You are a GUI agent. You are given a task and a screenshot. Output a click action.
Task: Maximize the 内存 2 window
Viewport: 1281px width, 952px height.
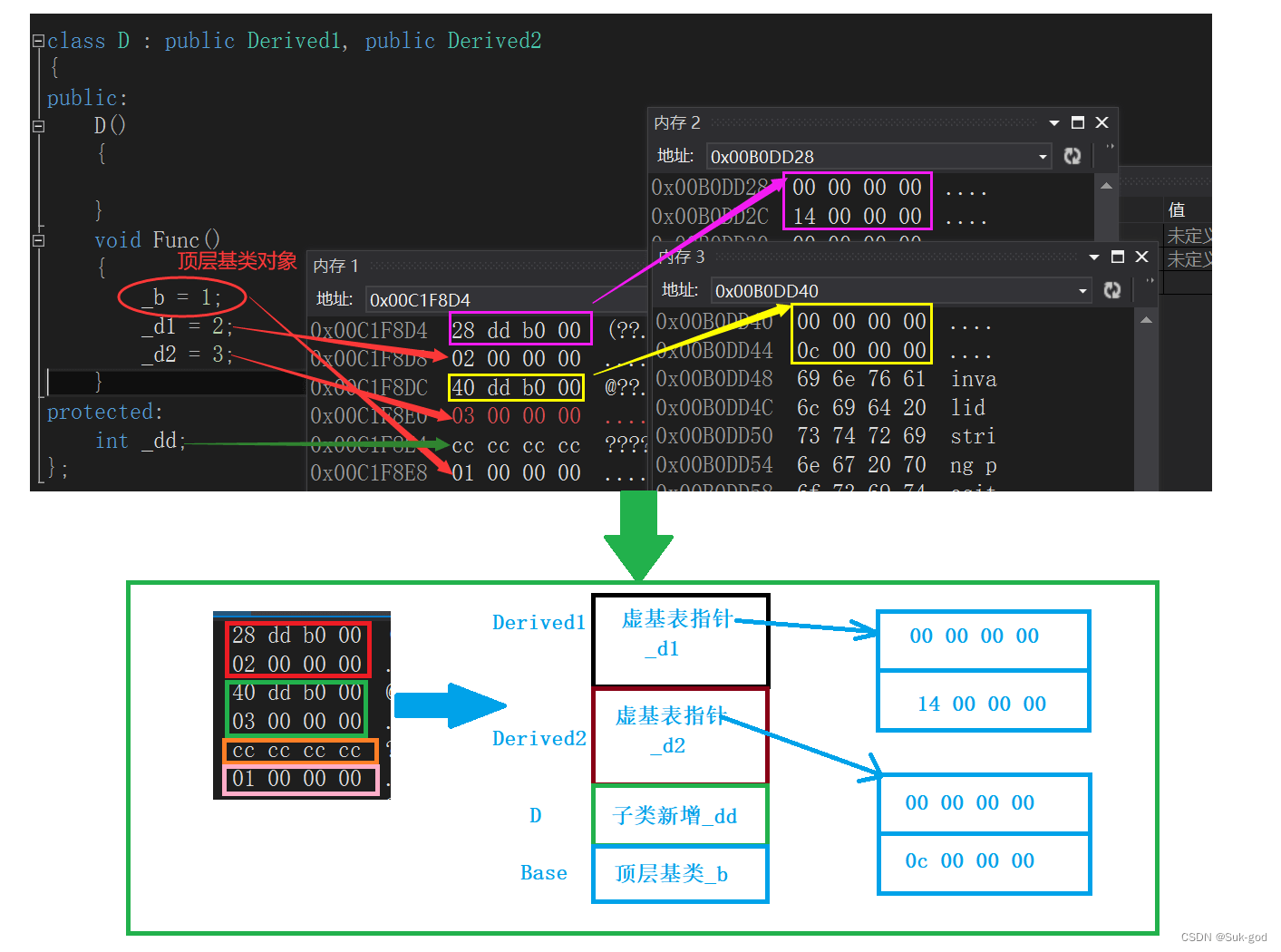(x=1078, y=122)
